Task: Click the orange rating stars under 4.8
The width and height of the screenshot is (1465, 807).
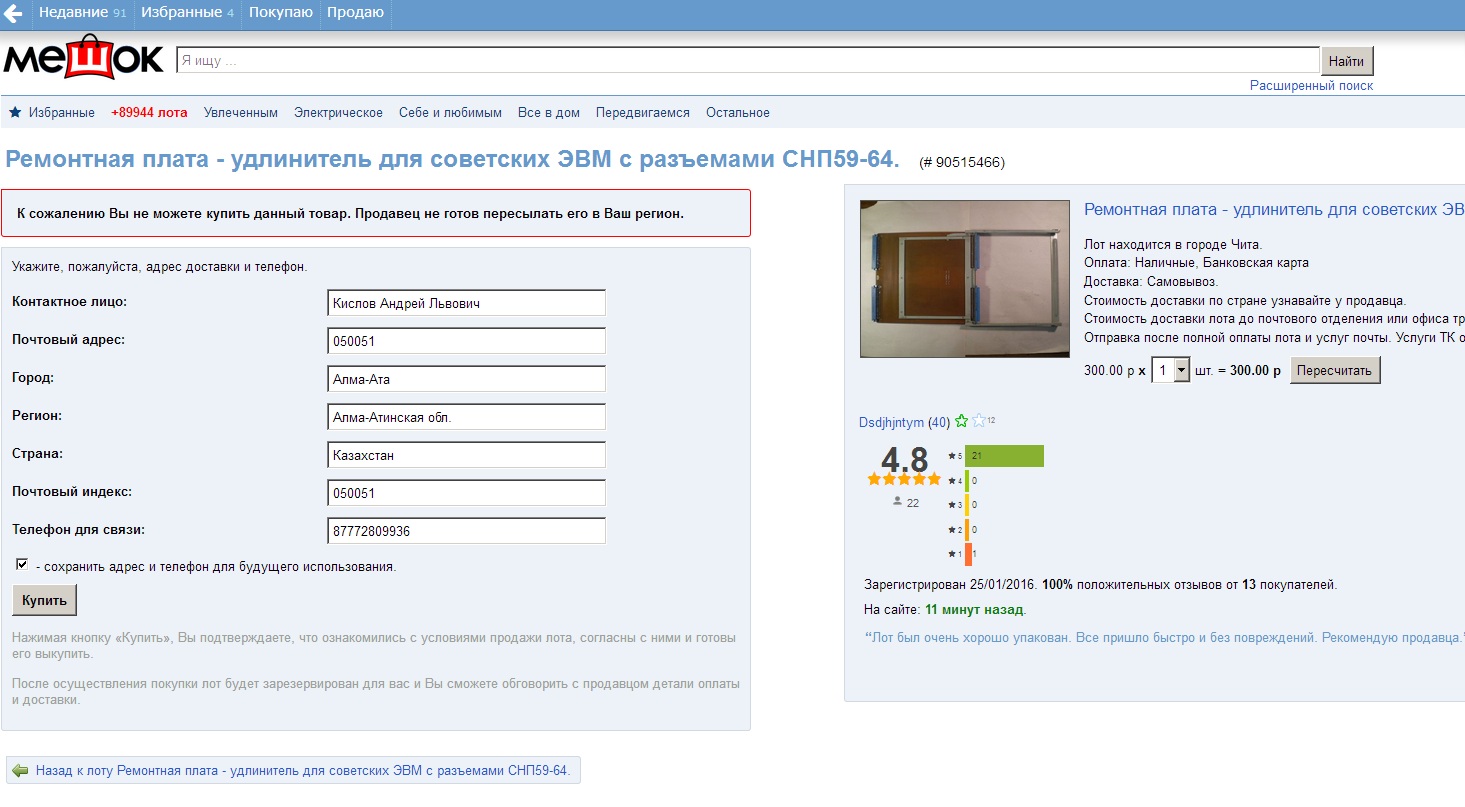Action: tap(904, 479)
